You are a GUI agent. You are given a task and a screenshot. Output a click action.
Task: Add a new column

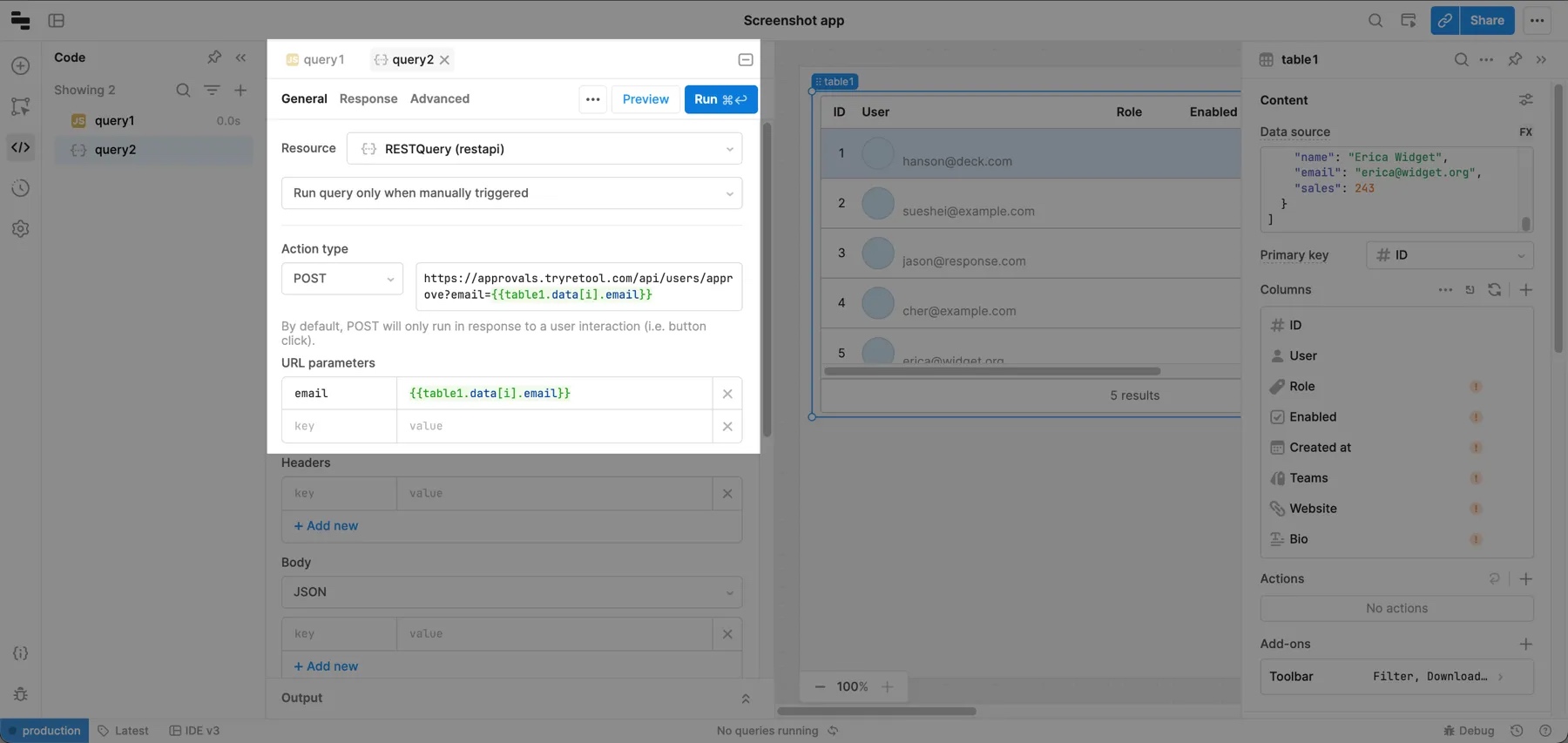(x=1526, y=290)
